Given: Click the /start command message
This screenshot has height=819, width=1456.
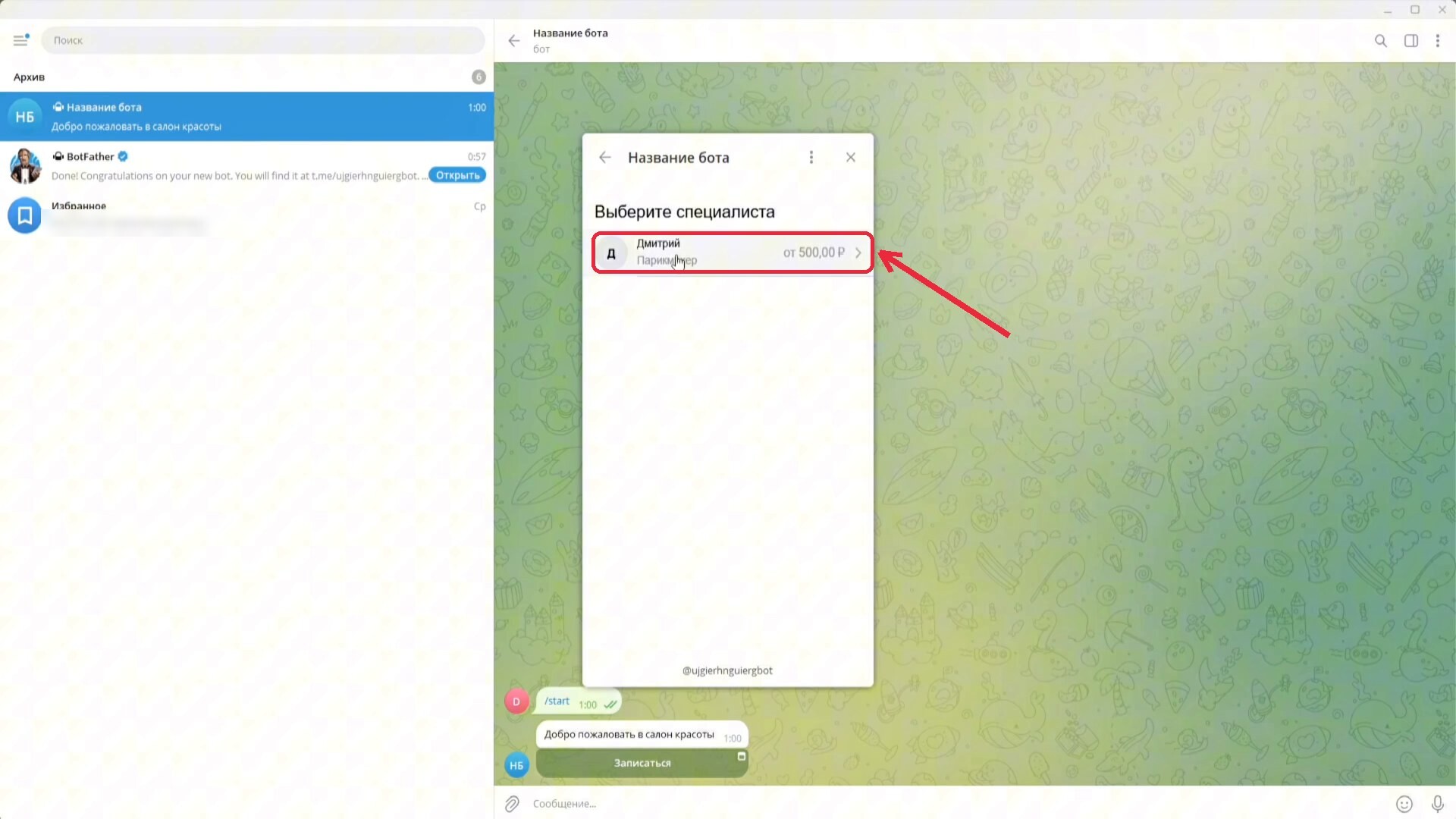Looking at the screenshot, I should [x=578, y=701].
